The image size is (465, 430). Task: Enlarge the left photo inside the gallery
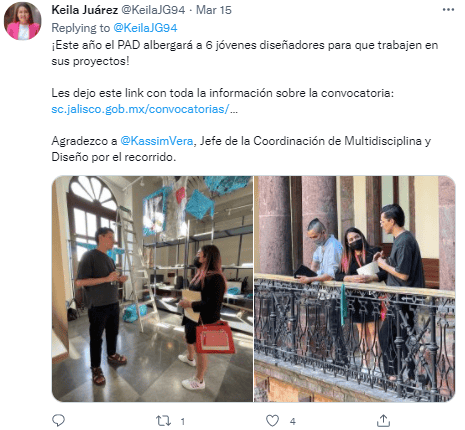[x=152, y=289]
